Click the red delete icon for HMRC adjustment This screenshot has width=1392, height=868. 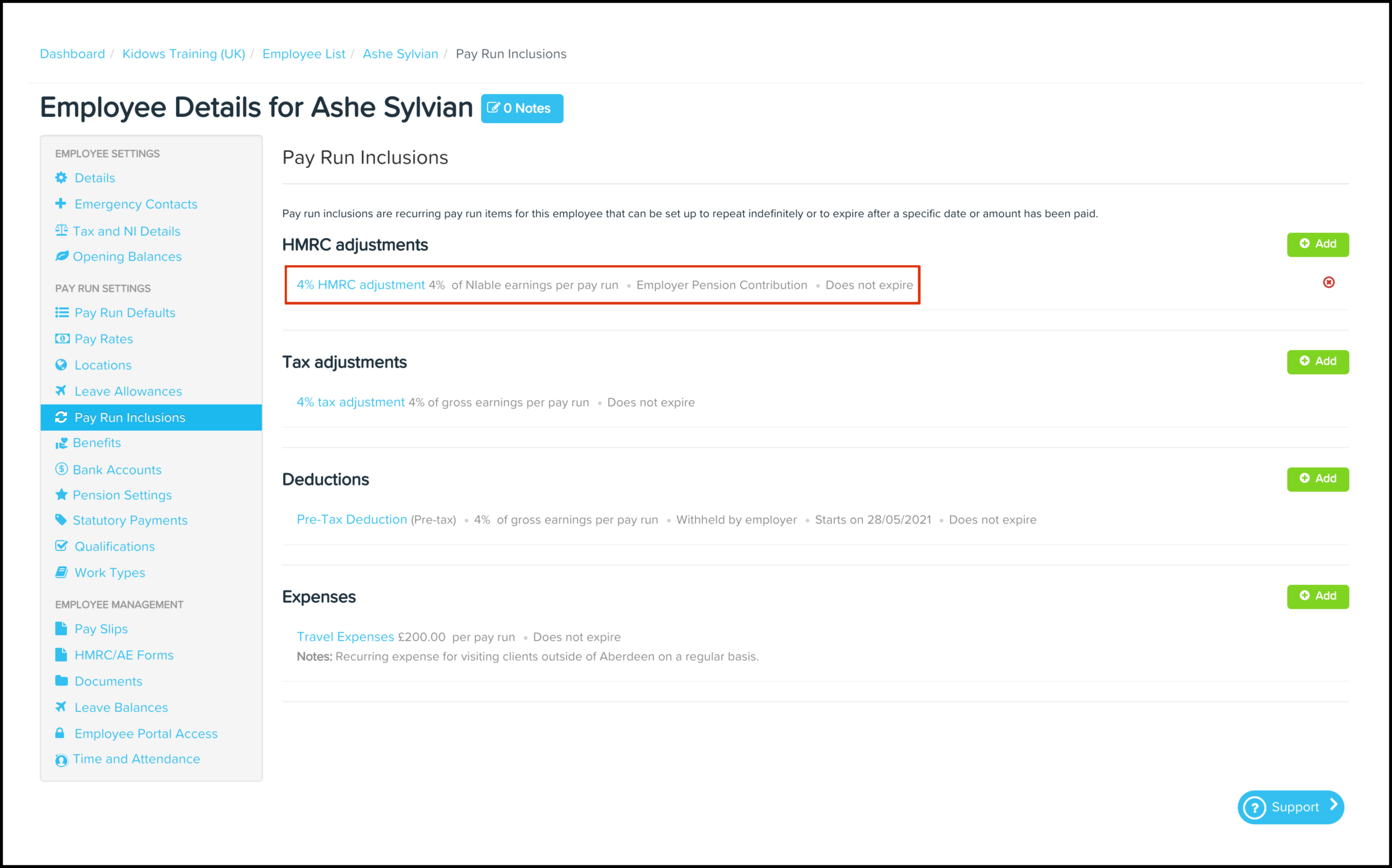pyautogui.click(x=1328, y=282)
